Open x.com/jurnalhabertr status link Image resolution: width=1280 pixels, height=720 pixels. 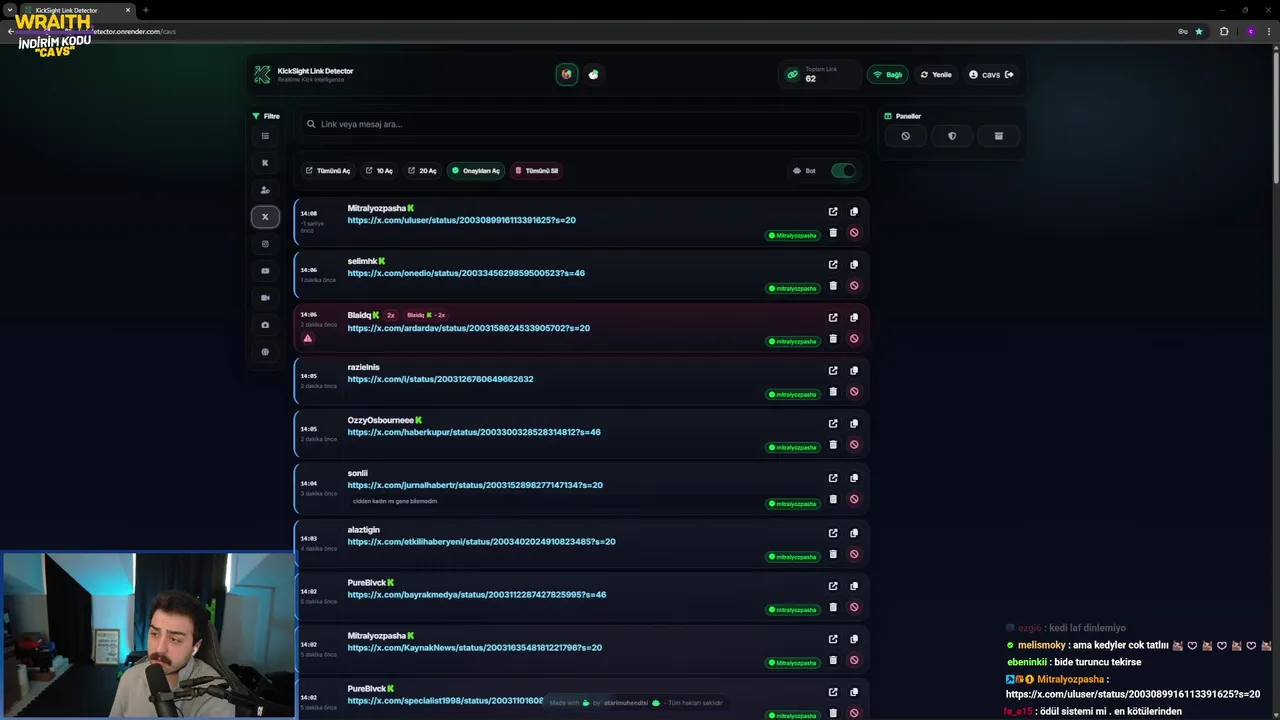click(475, 485)
